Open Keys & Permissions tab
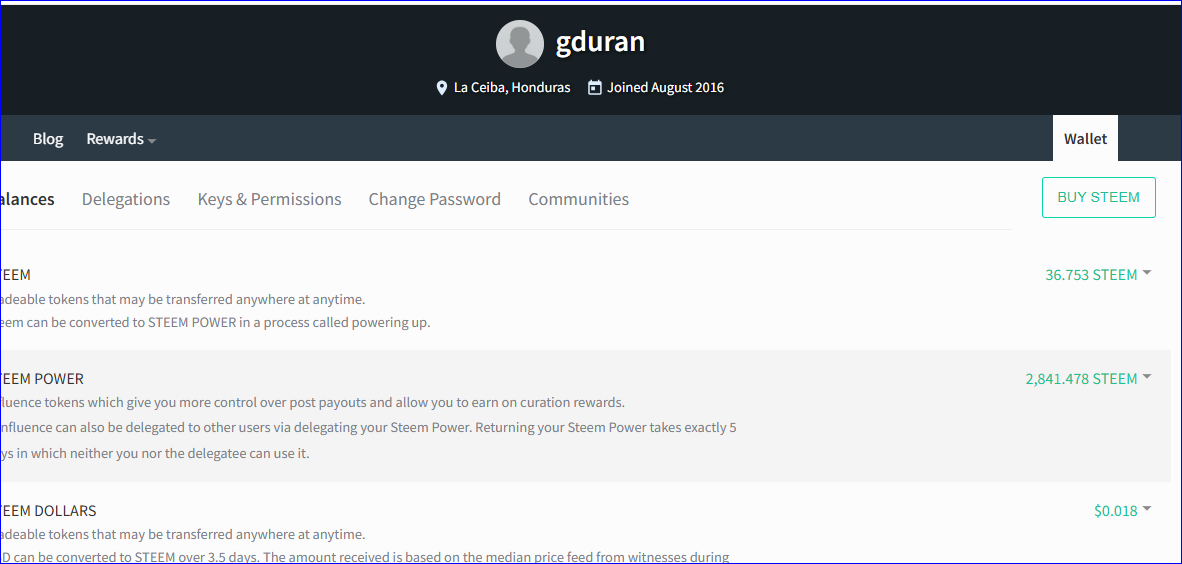This screenshot has height=564, width=1182. point(269,199)
